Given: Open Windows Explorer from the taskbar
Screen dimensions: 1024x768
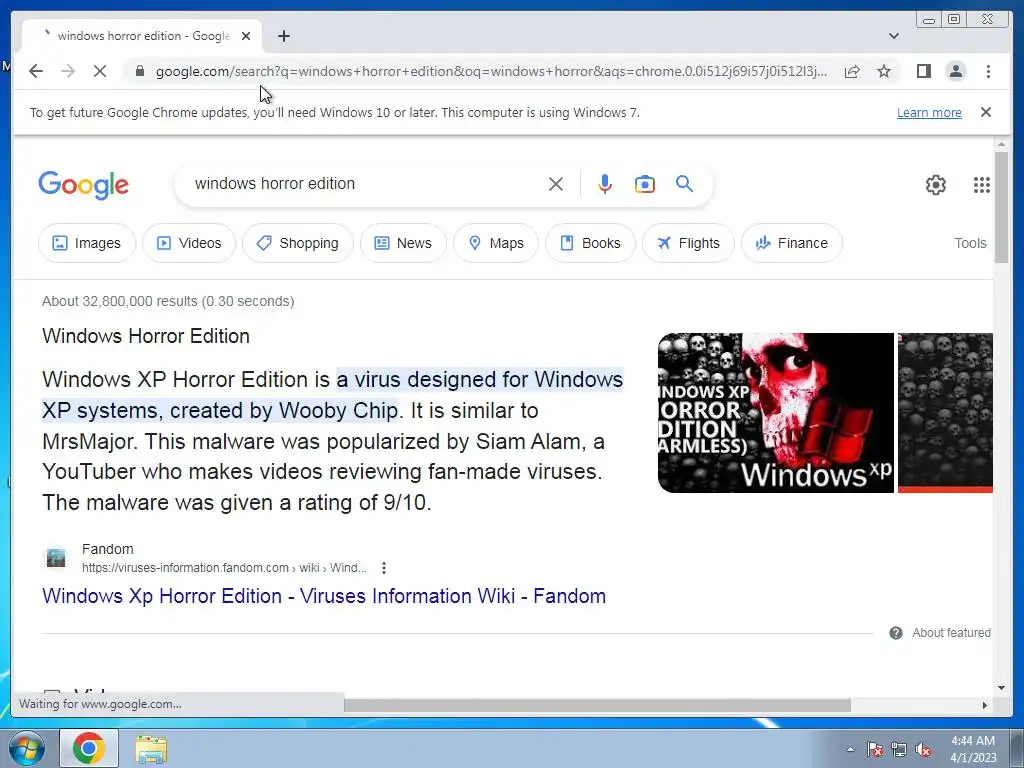Looking at the screenshot, I should coord(151,749).
